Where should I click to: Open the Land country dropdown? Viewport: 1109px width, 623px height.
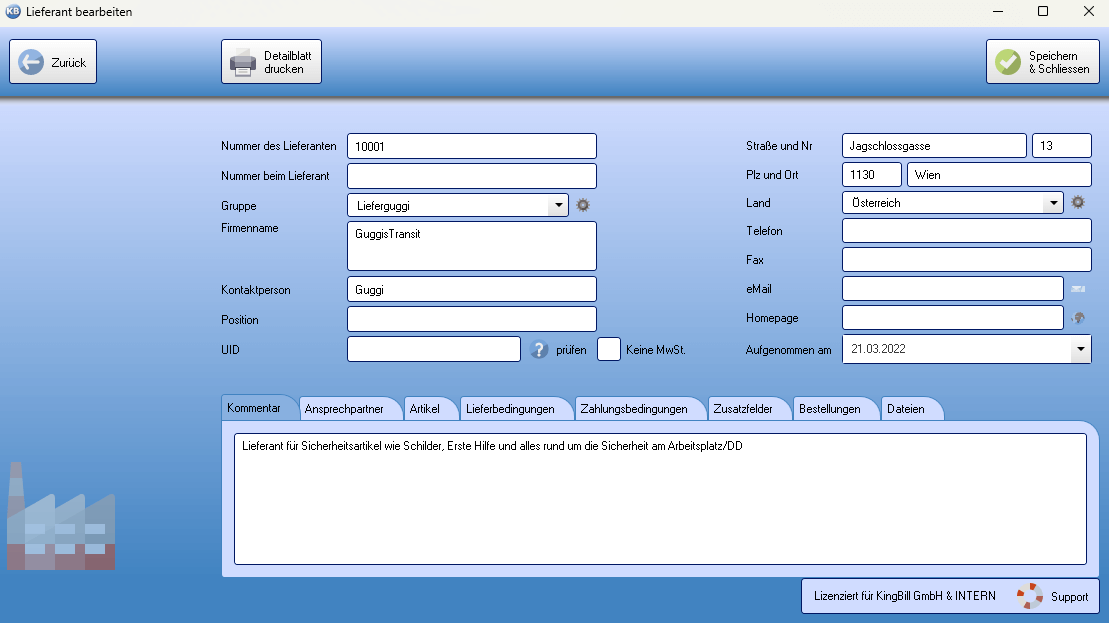(1052, 202)
